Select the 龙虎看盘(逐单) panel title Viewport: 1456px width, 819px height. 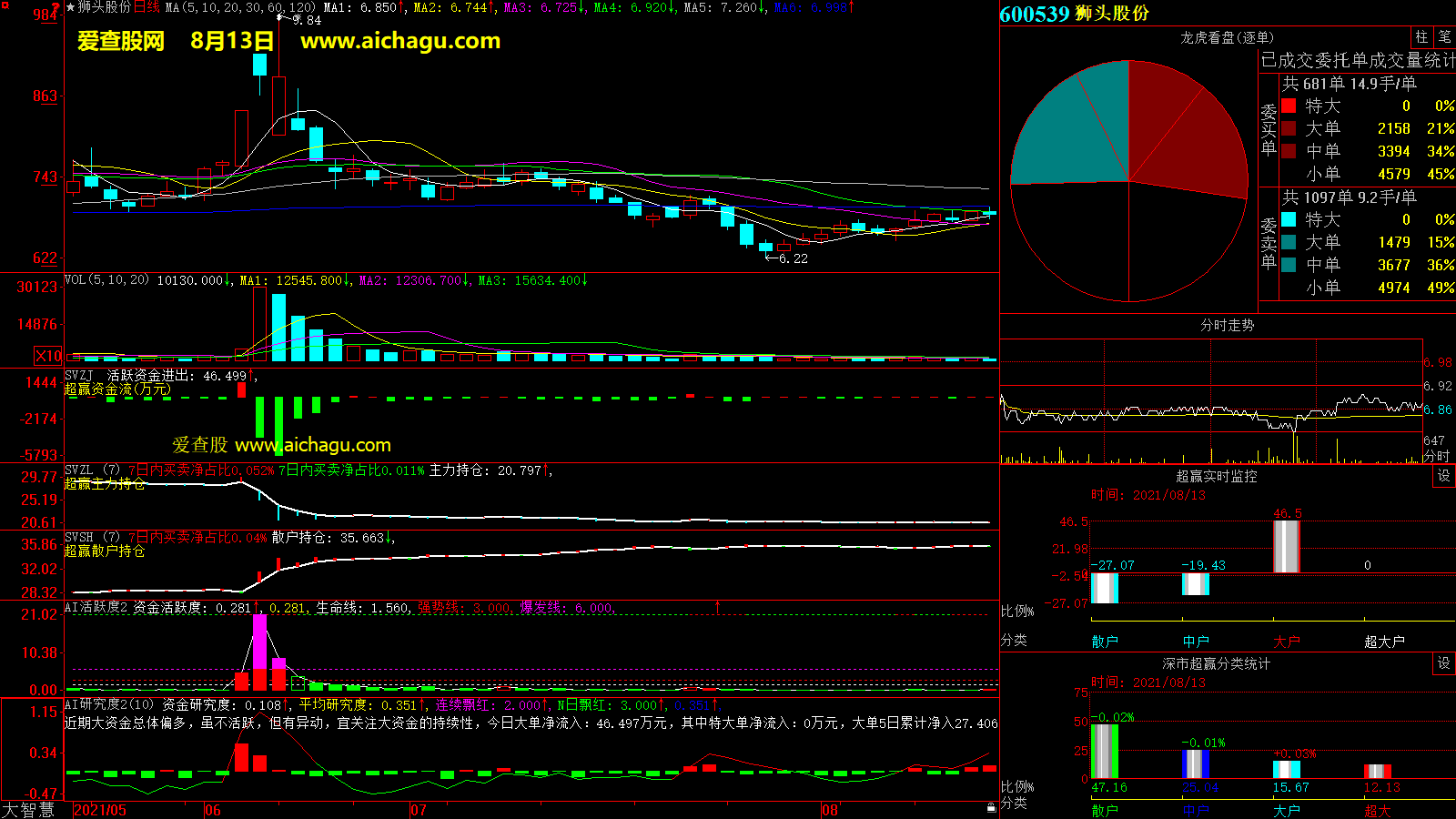pyautogui.click(x=1227, y=37)
